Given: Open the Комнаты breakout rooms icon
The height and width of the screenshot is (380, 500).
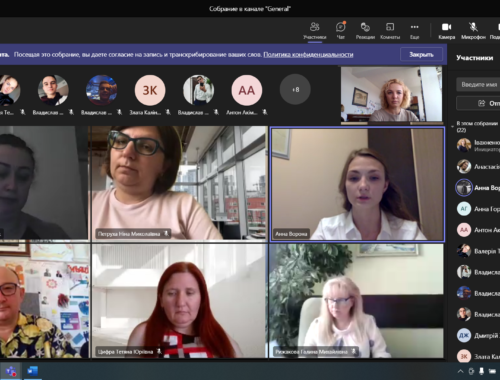Looking at the screenshot, I should [x=390, y=30].
